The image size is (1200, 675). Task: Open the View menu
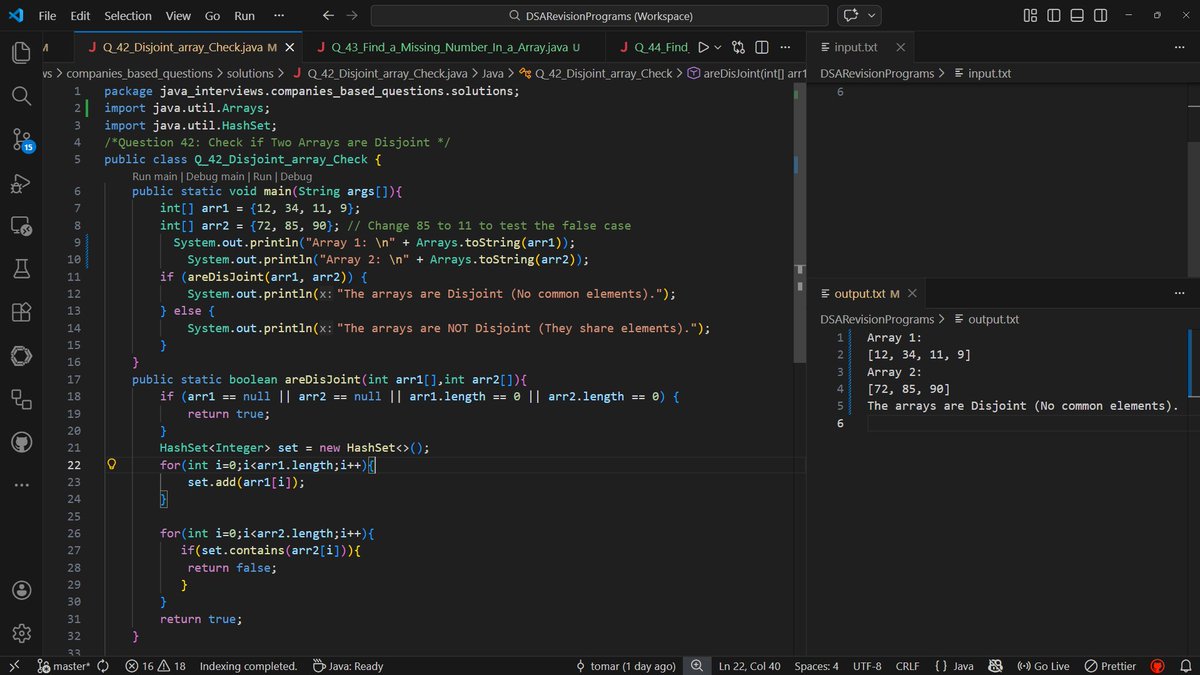click(178, 16)
